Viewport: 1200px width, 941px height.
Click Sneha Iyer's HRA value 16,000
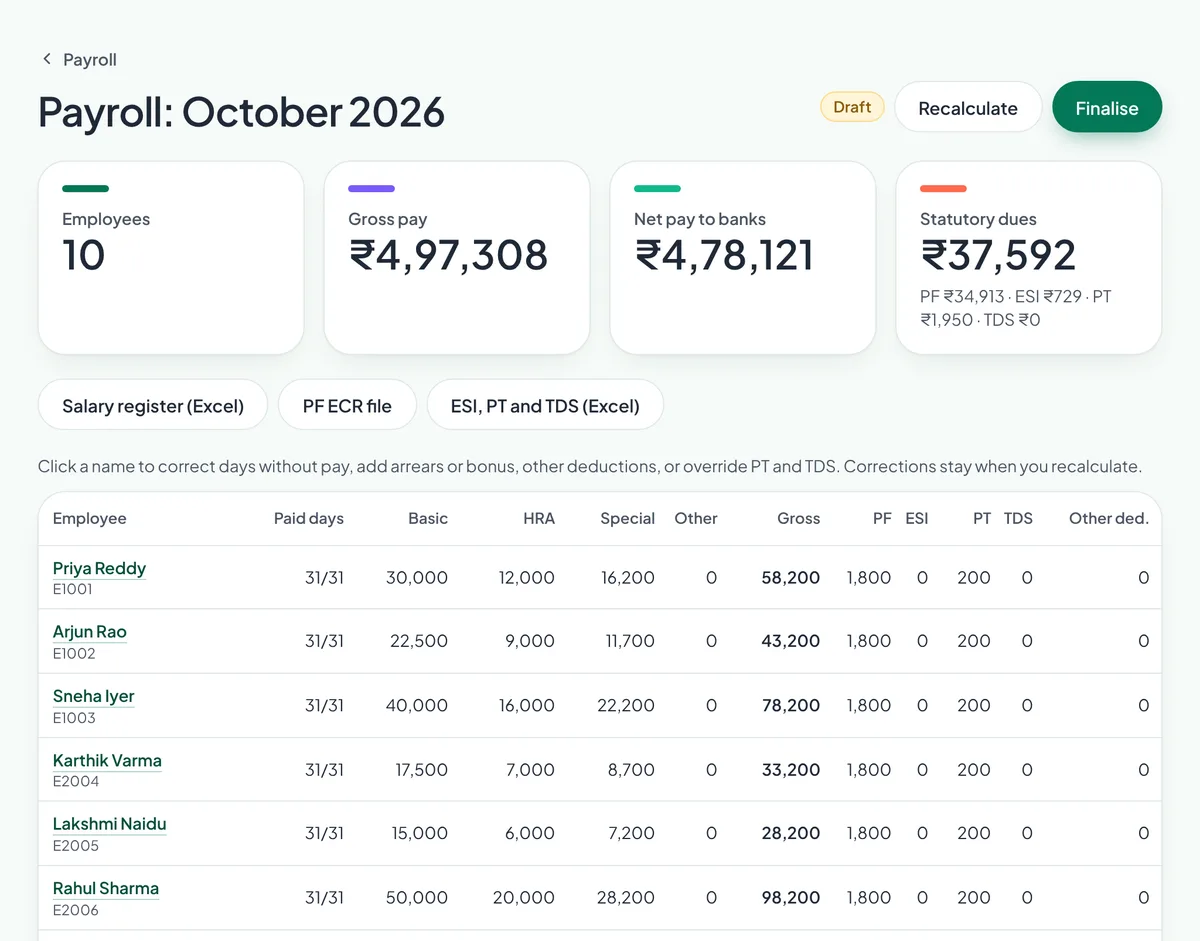click(527, 705)
